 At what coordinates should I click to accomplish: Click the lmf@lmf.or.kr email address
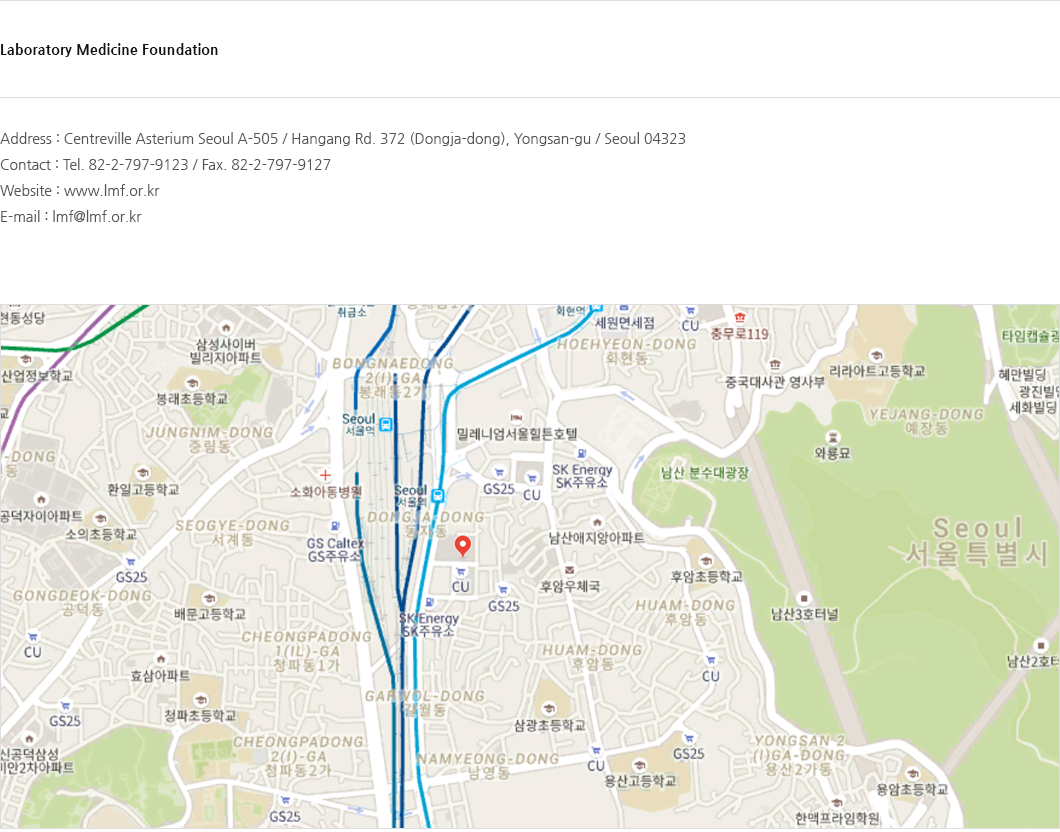click(x=97, y=217)
